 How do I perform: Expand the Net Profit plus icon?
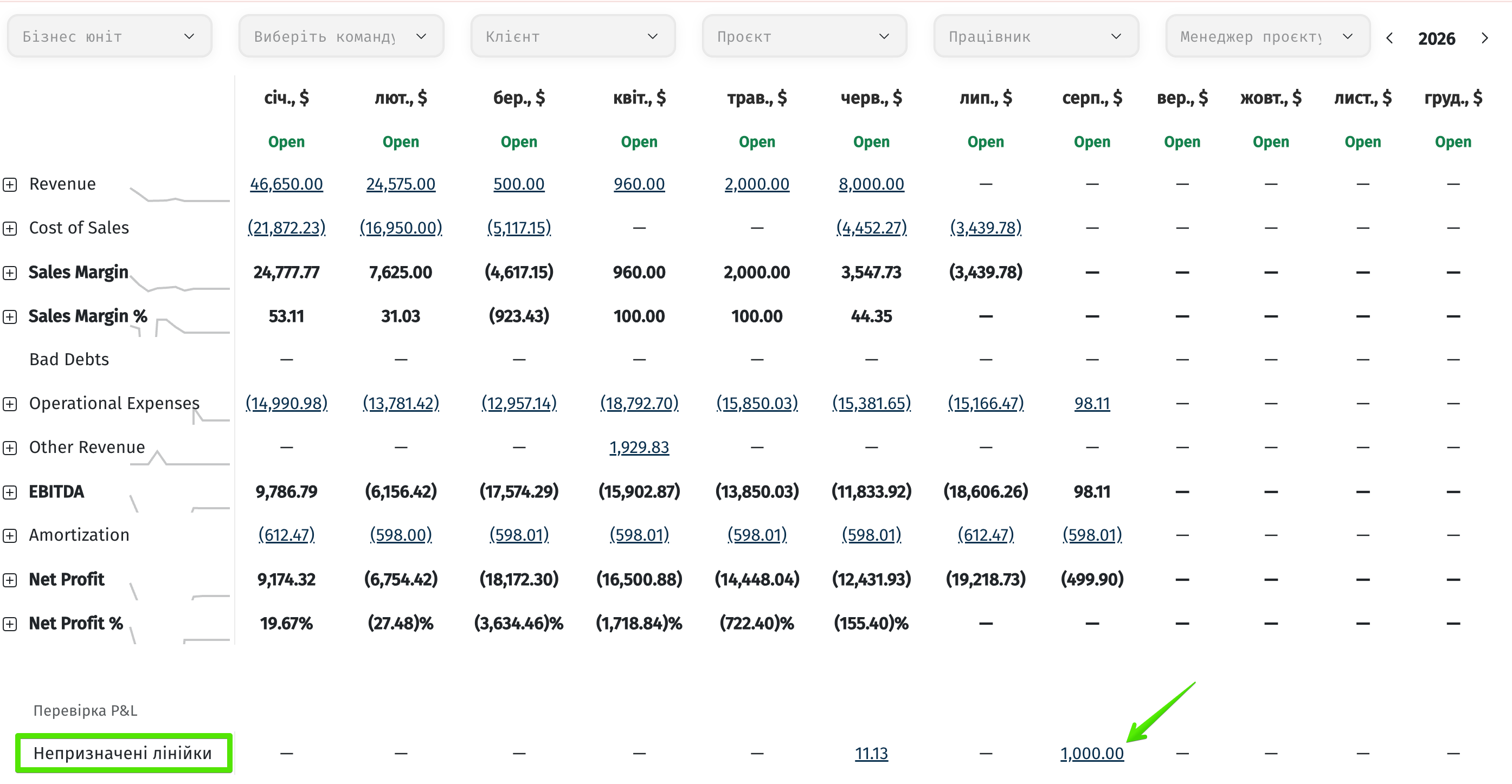point(9,580)
